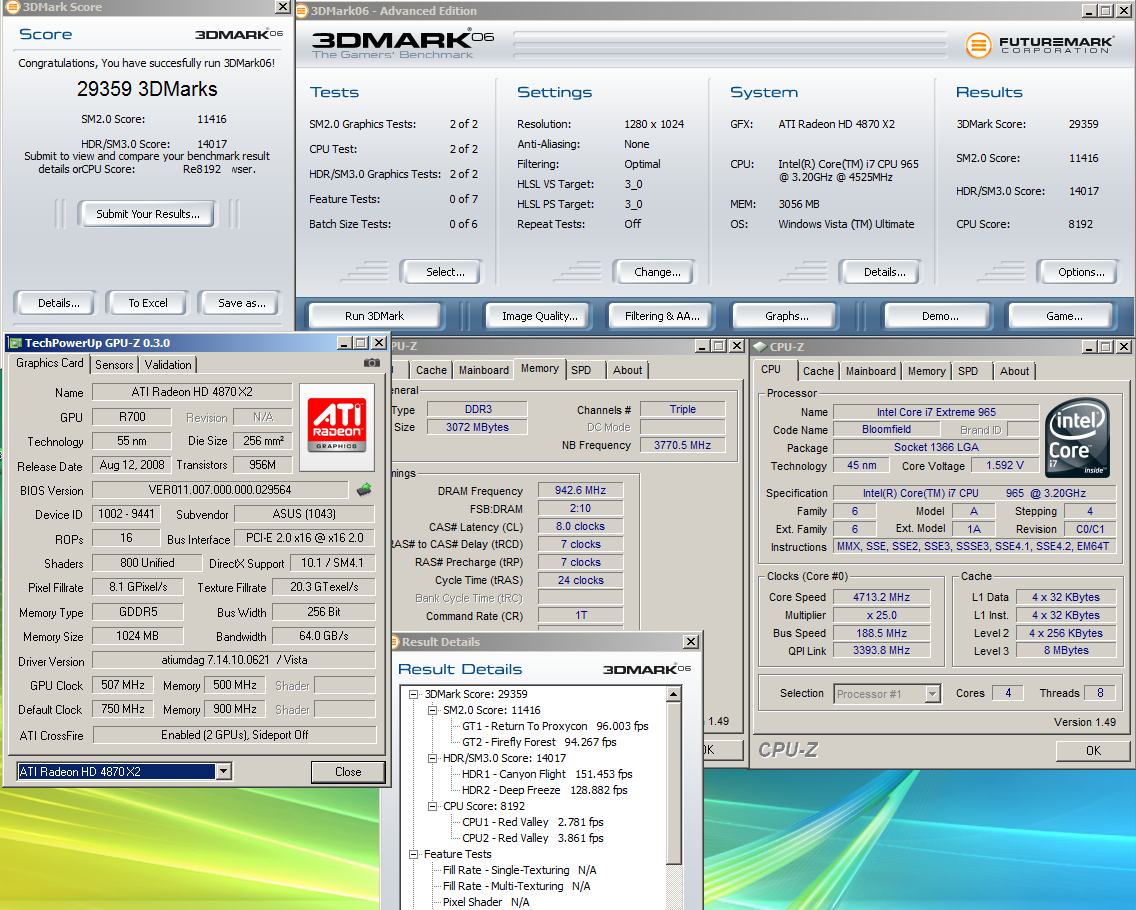
Task: Click the DRAM Frequency 942.6 MHz value
Action: [x=580, y=491]
